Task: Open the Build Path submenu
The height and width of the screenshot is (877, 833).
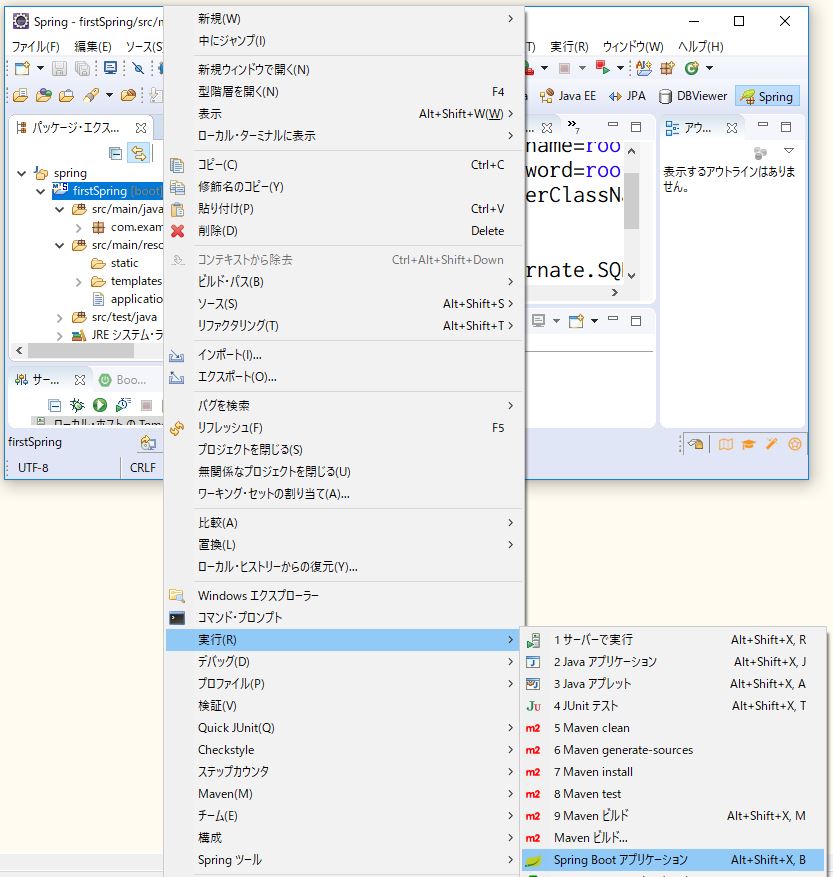Action: click(x=344, y=282)
